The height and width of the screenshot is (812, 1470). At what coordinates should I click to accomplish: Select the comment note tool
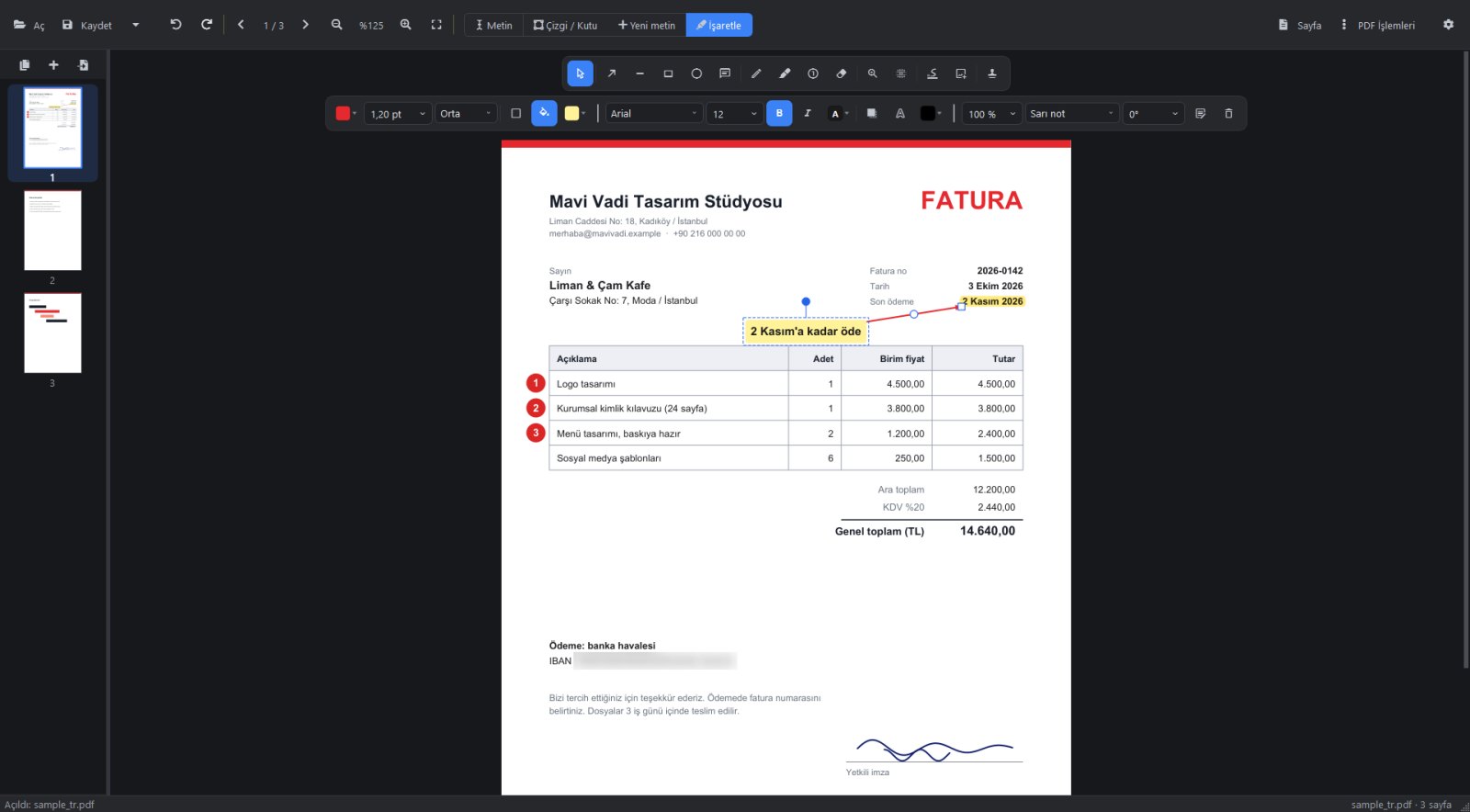[x=725, y=73]
